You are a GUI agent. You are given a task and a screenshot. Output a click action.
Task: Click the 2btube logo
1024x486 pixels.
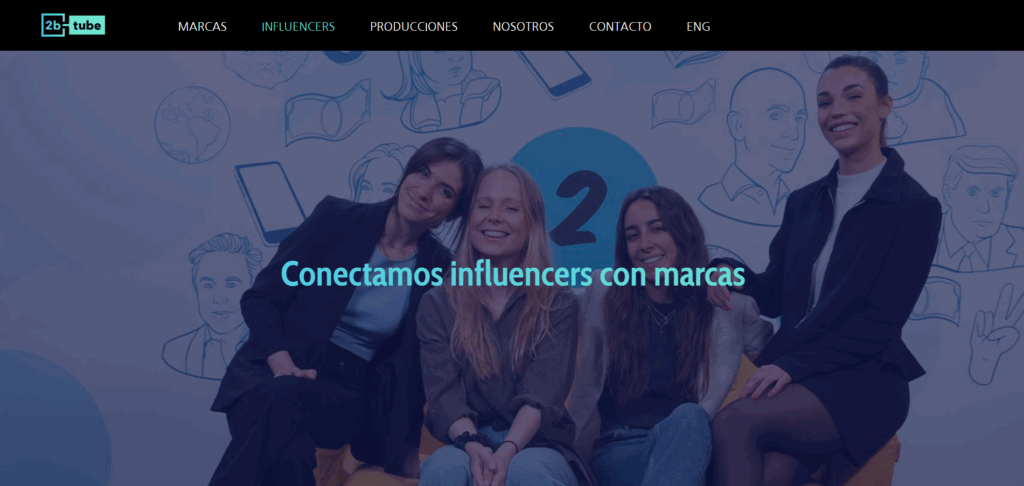pos(73,25)
